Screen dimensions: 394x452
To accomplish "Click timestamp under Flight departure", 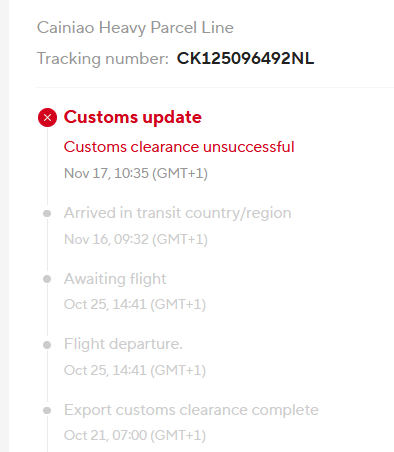I will tap(135, 370).
